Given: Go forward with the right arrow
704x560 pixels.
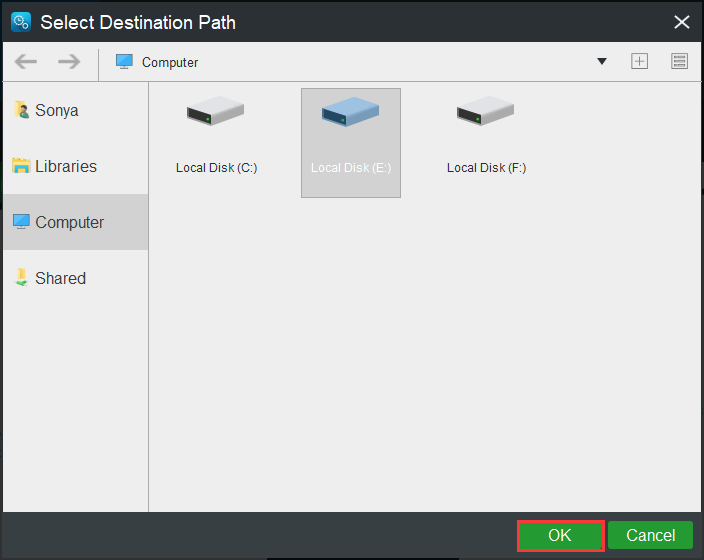Looking at the screenshot, I should click(69, 62).
